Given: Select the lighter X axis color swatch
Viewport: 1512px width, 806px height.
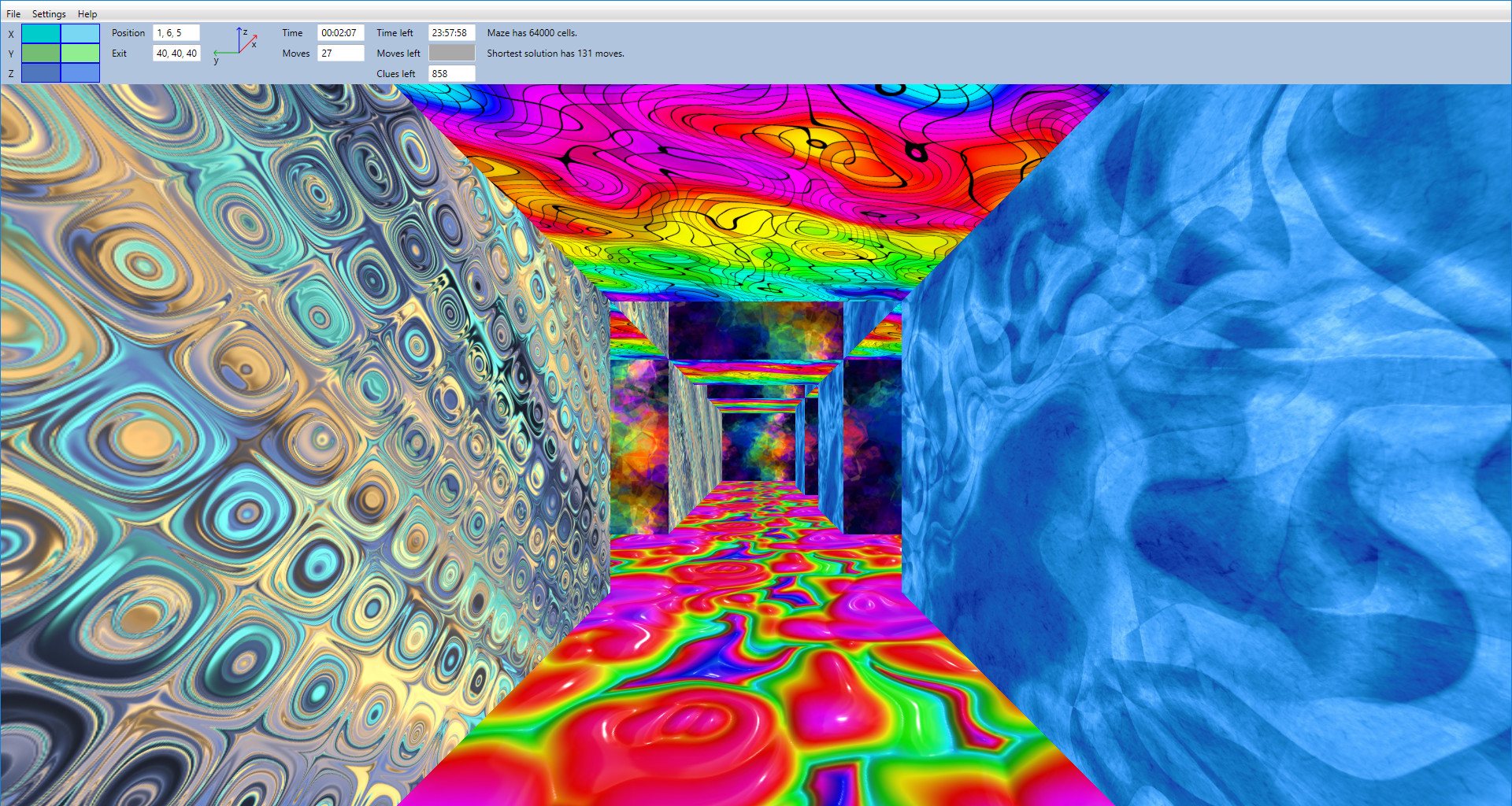Looking at the screenshot, I should 80,35.
